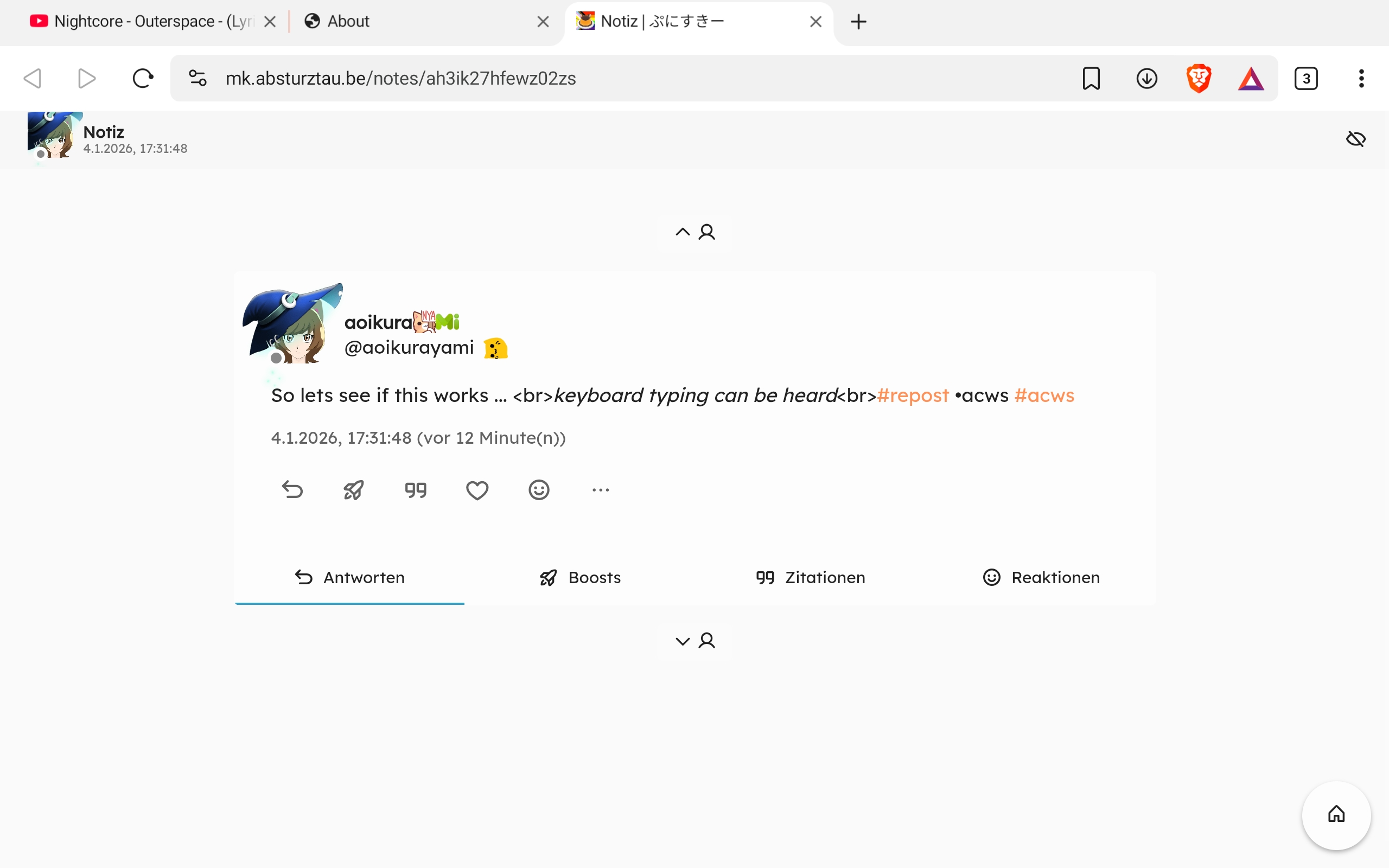Switch to the Boosts tab

(579, 578)
